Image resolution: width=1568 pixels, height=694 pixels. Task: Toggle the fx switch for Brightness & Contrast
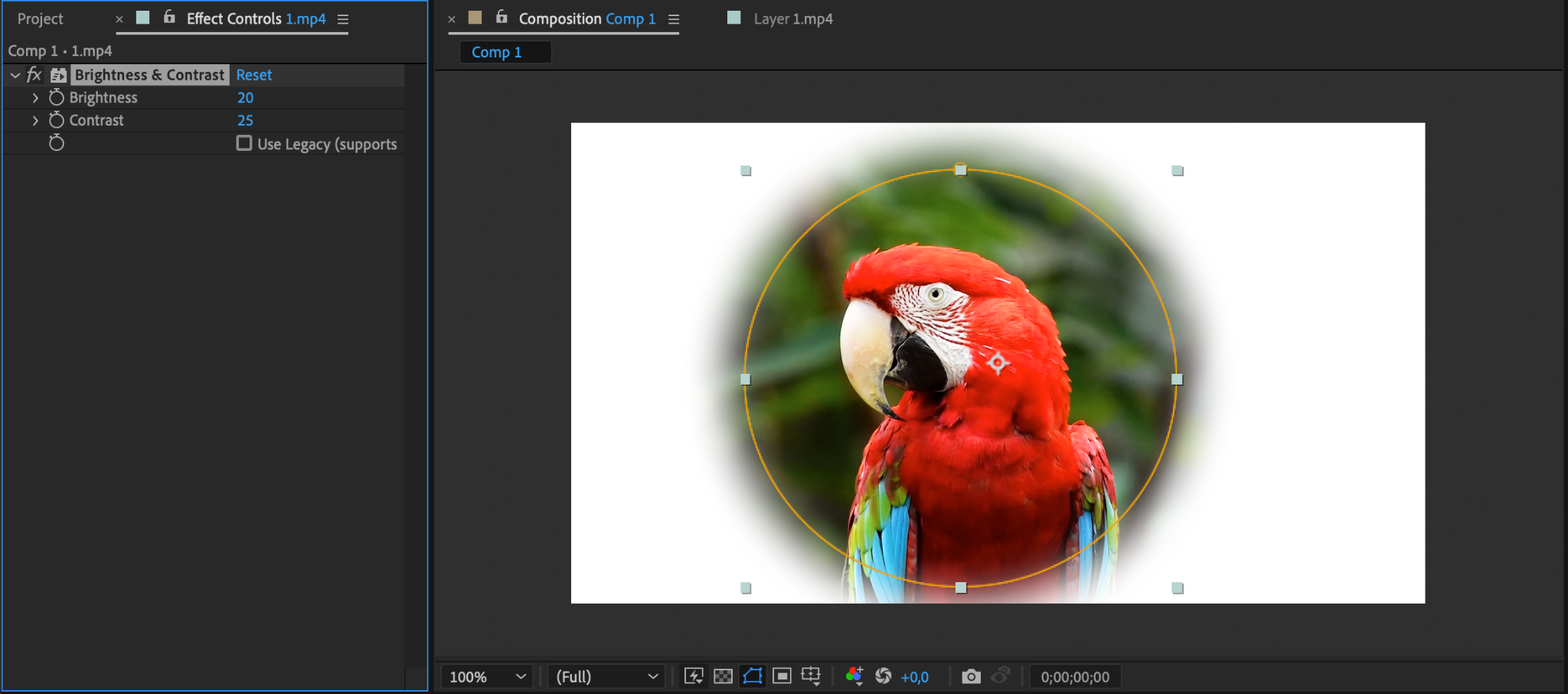[x=34, y=75]
